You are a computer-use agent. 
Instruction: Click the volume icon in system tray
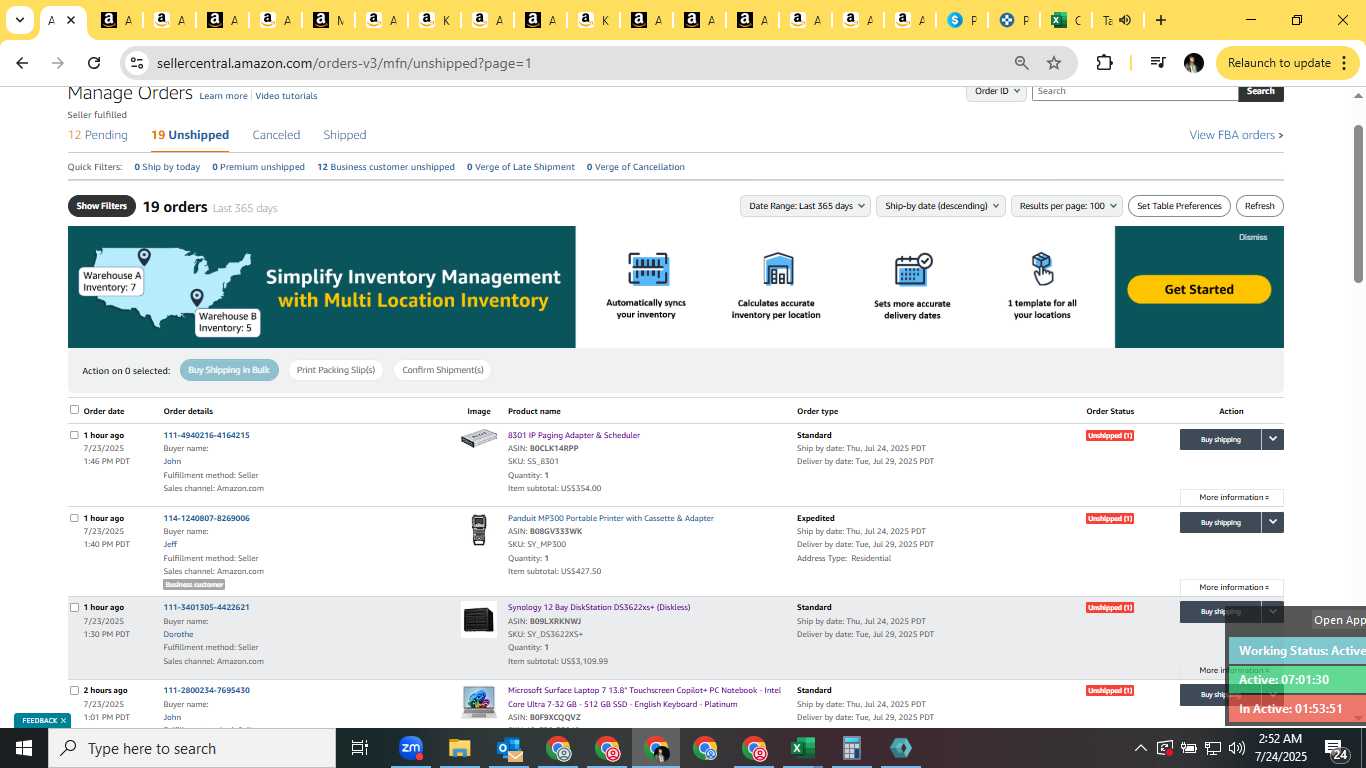1236,748
